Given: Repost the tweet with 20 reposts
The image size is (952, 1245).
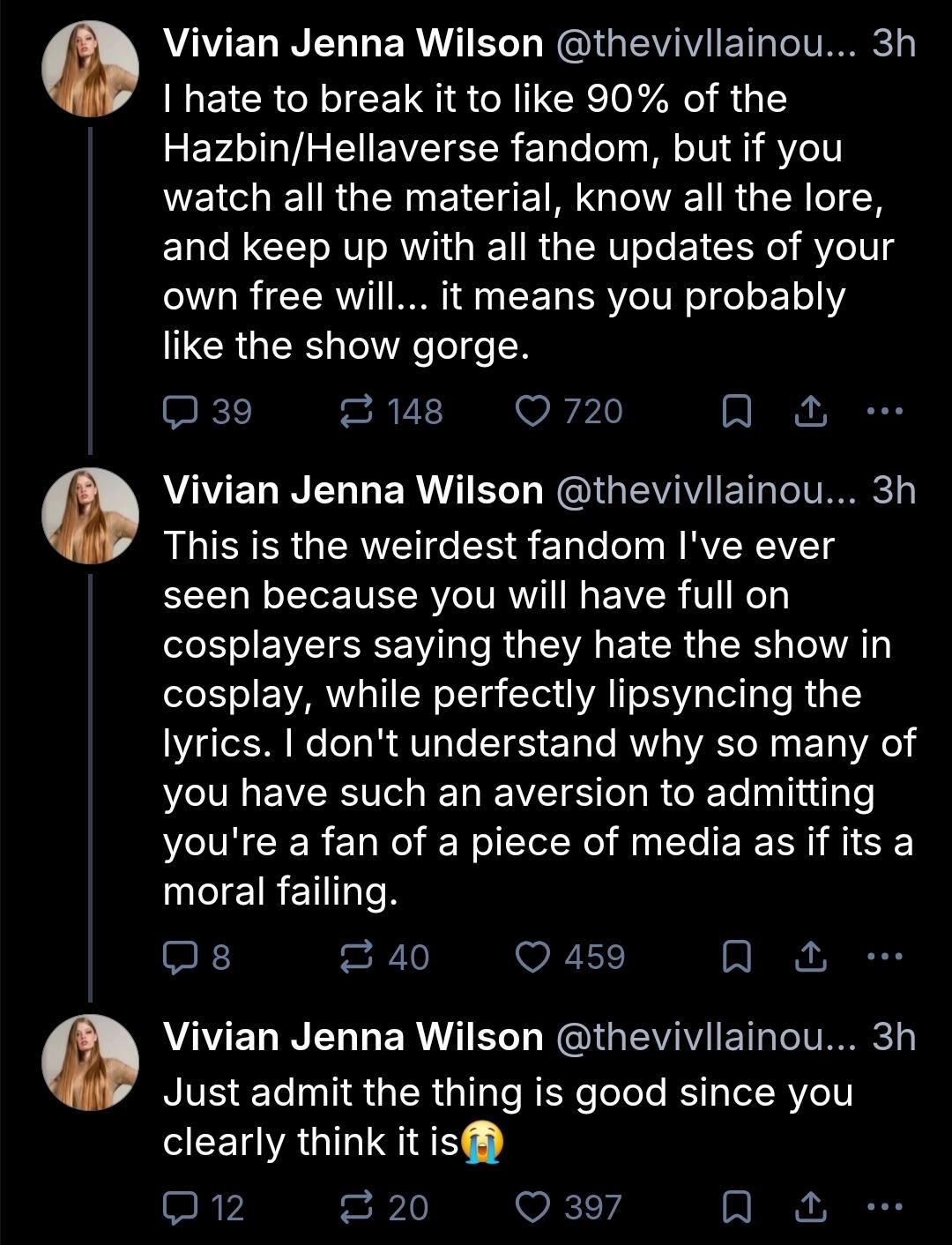Looking at the screenshot, I should point(357,1207).
